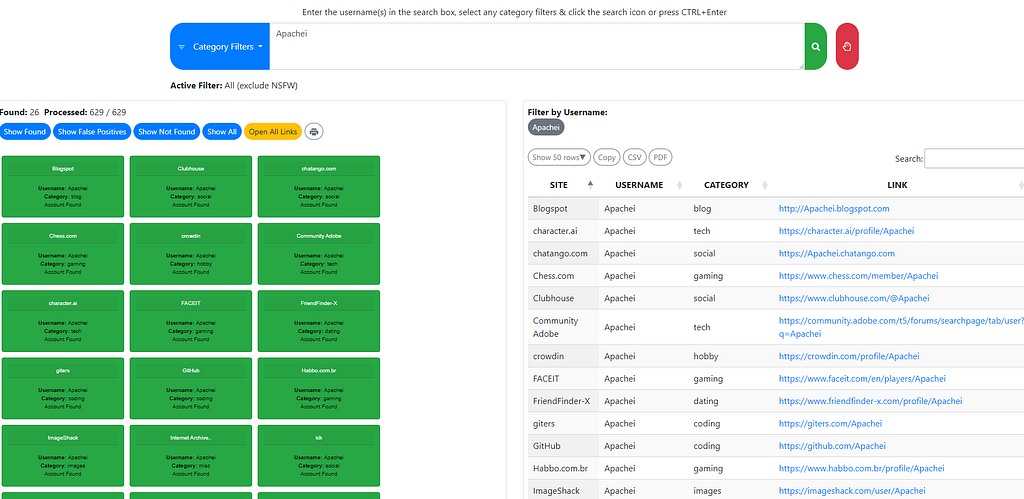The image size is (1024, 499).
Task: Open the faceit.com players link
Action: tap(862, 379)
